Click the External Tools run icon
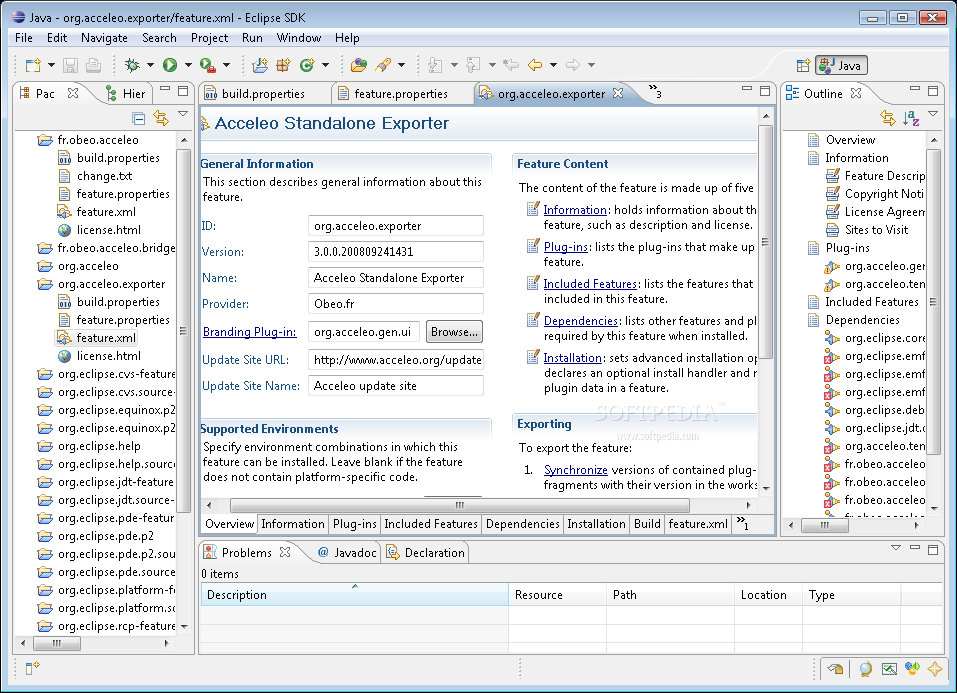The height and width of the screenshot is (693, 957). [208, 65]
